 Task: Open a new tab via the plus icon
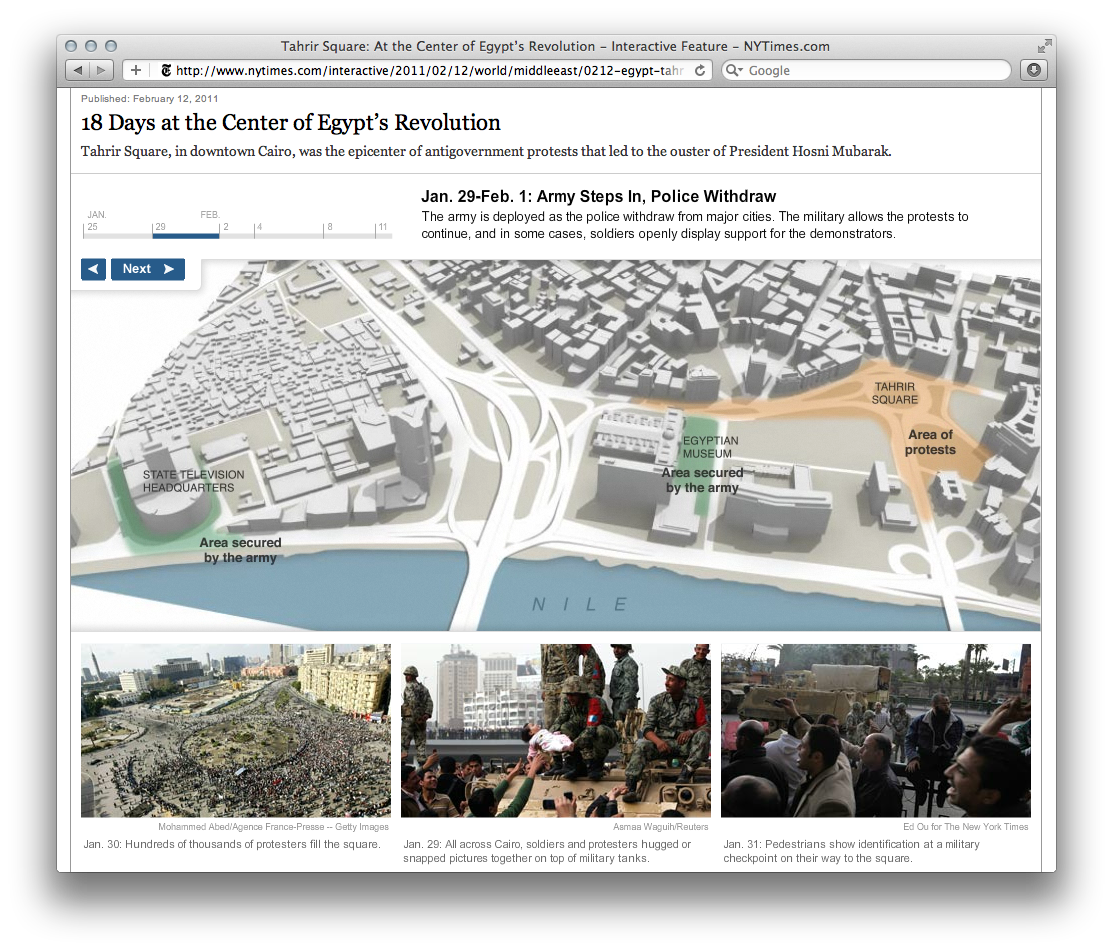pos(135,70)
